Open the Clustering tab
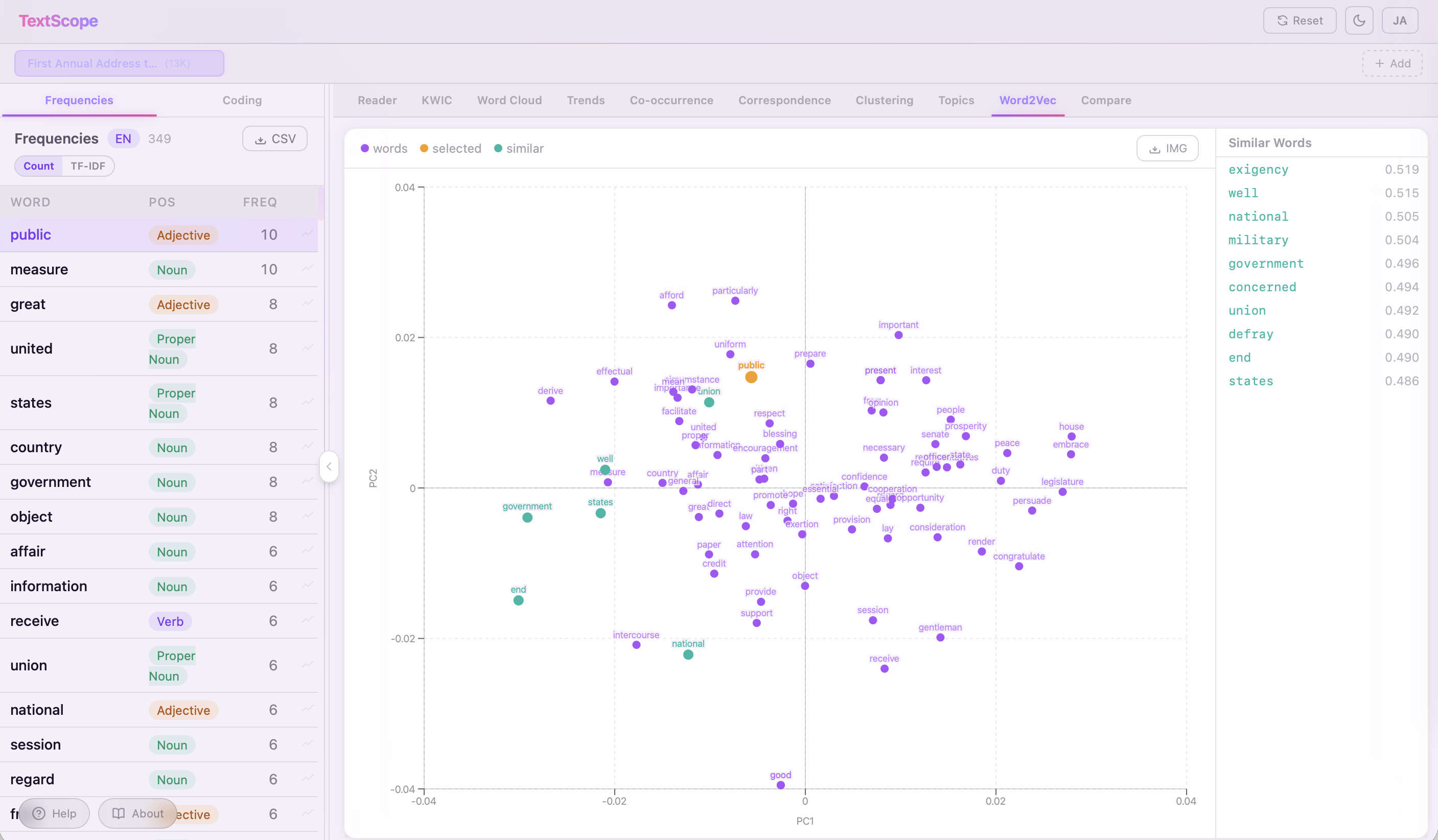The image size is (1438, 840). point(884,100)
